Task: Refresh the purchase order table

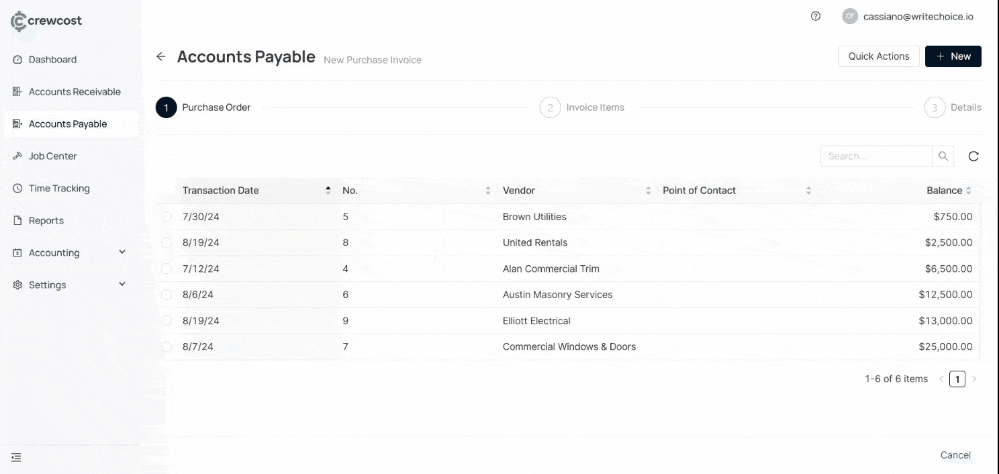Action: (973, 156)
